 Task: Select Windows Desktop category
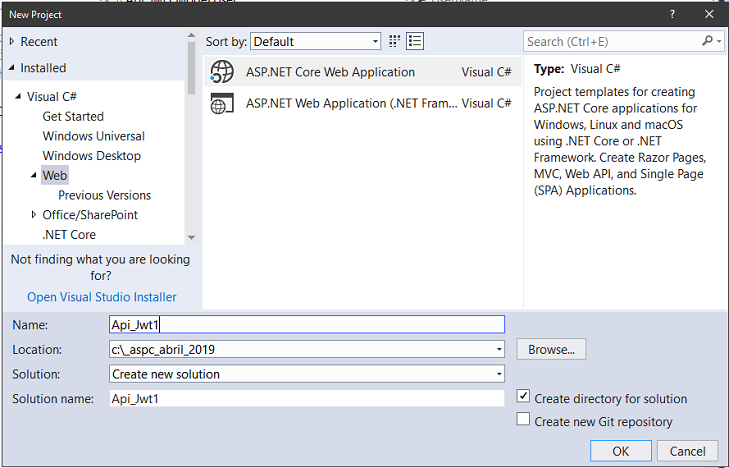(x=92, y=156)
